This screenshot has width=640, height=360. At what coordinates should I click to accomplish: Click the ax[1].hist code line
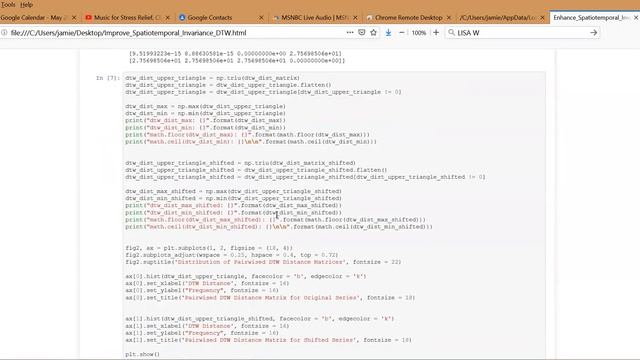(260, 319)
